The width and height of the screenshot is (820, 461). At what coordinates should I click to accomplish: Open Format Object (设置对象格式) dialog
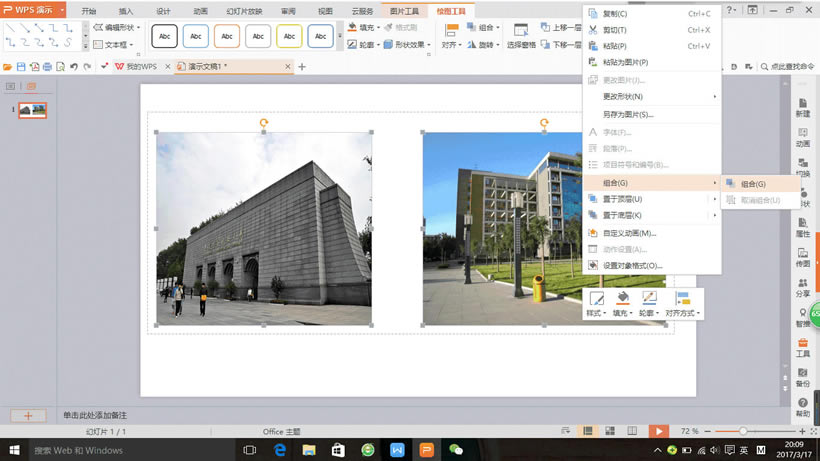pyautogui.click(x=652, y=266)
